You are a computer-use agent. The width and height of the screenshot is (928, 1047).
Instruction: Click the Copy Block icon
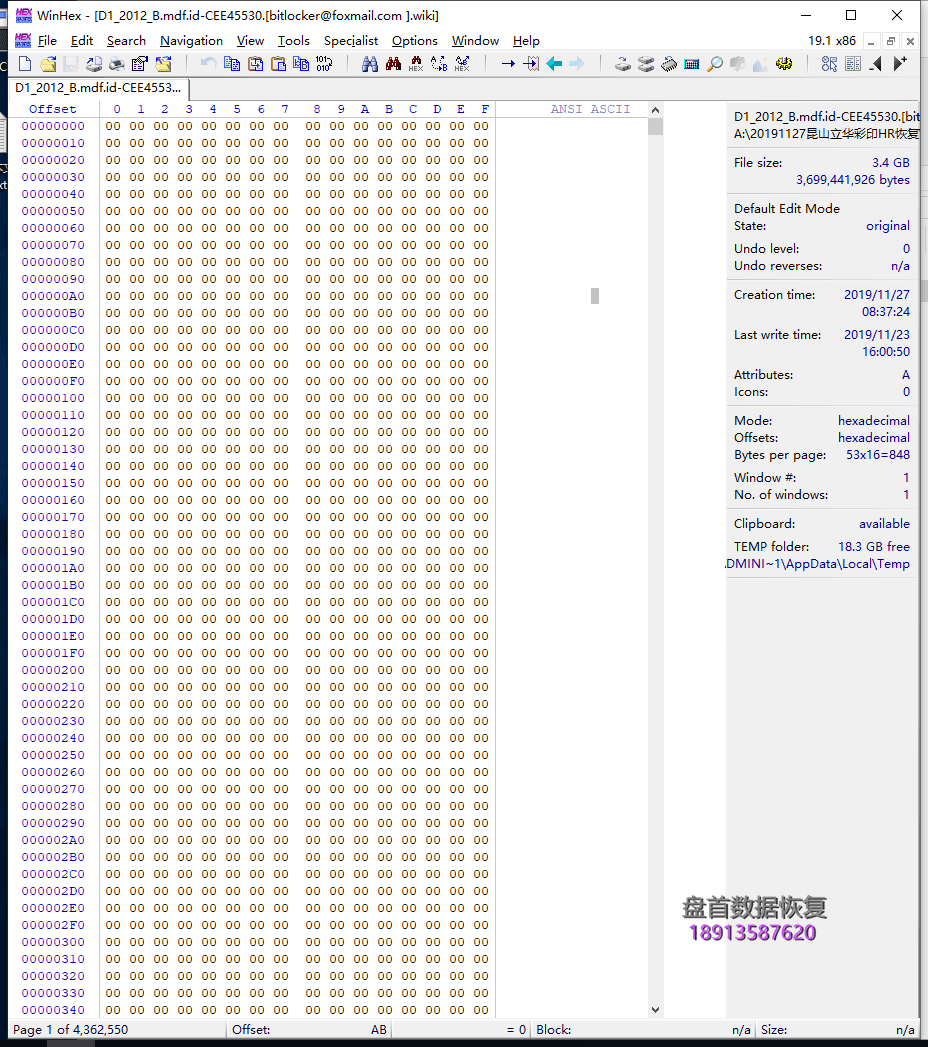(232, 64)
